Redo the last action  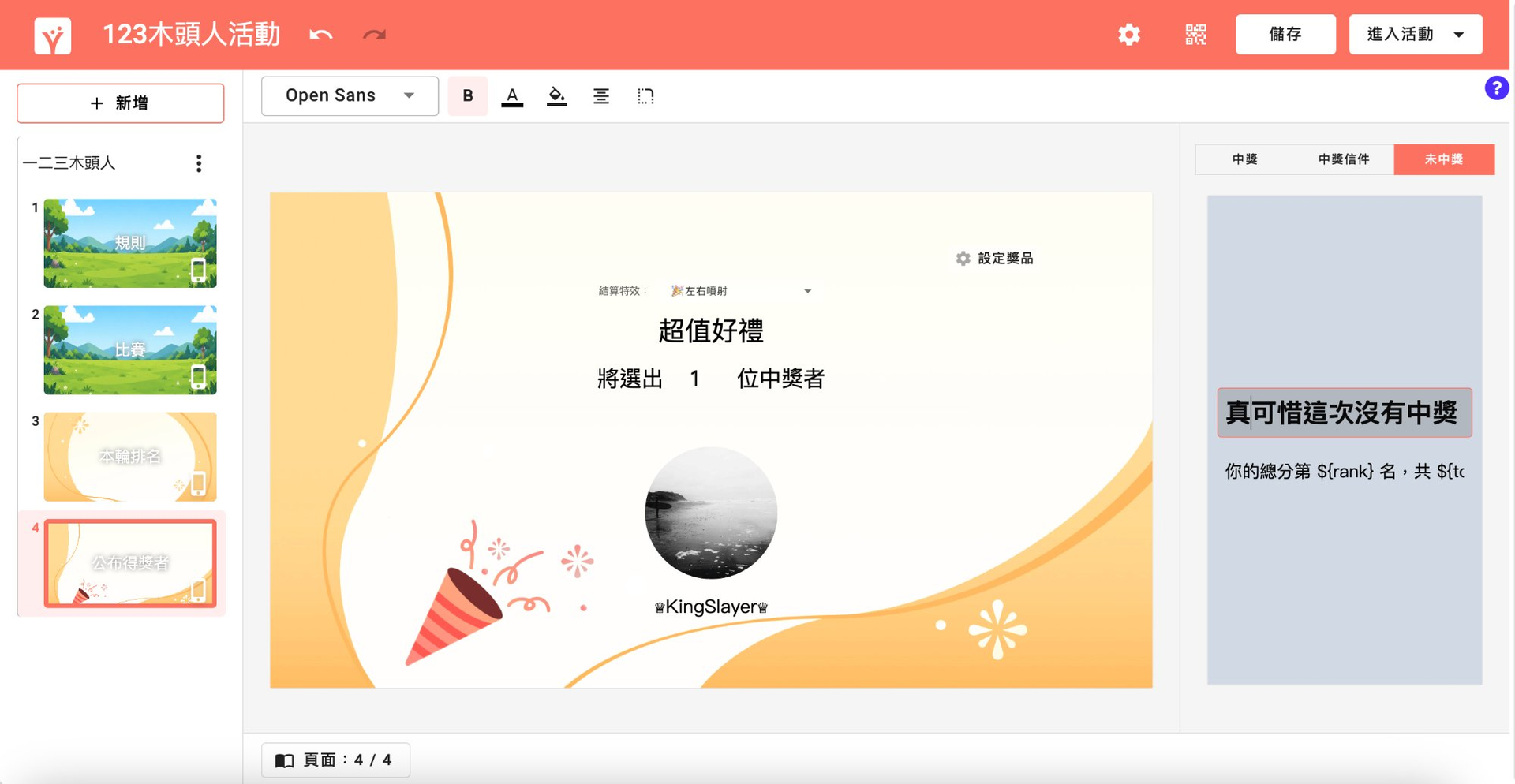[374, 35]
